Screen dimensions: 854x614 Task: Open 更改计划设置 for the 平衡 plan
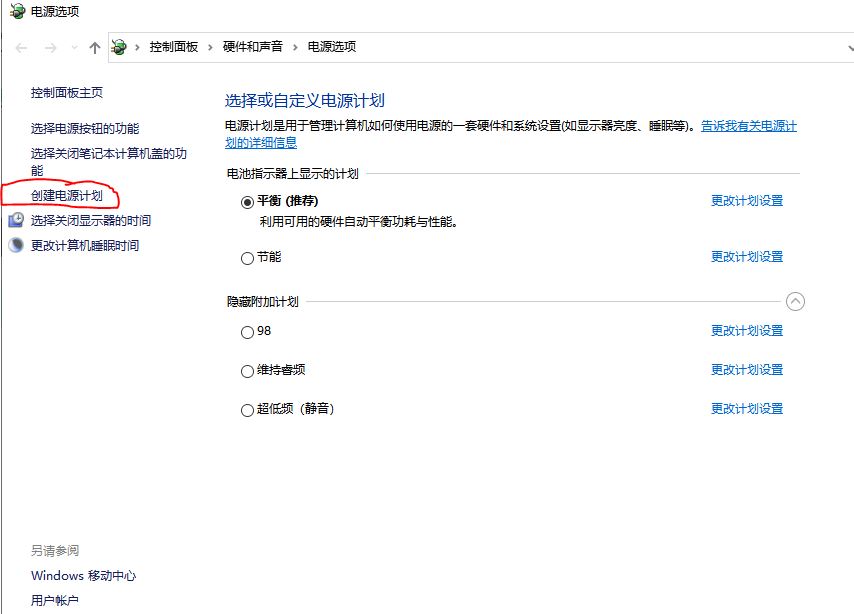[x=747, y=200]
